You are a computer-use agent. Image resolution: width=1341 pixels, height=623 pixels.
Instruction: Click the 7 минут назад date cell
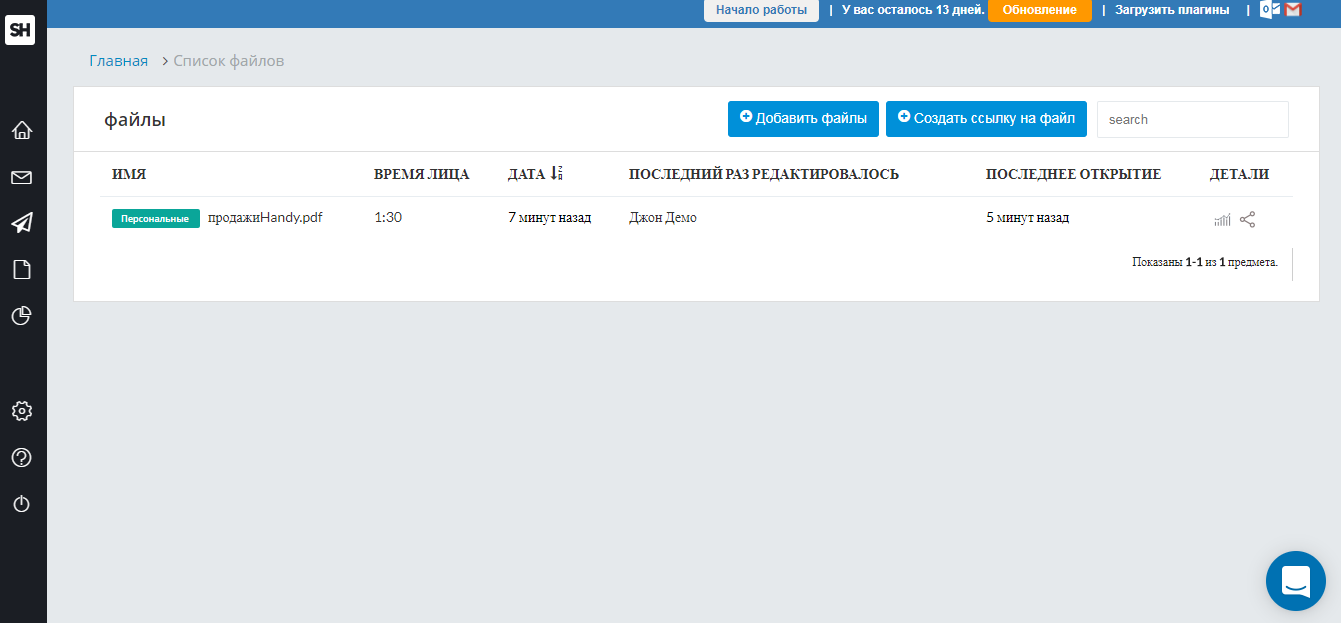tap(550, 218)
